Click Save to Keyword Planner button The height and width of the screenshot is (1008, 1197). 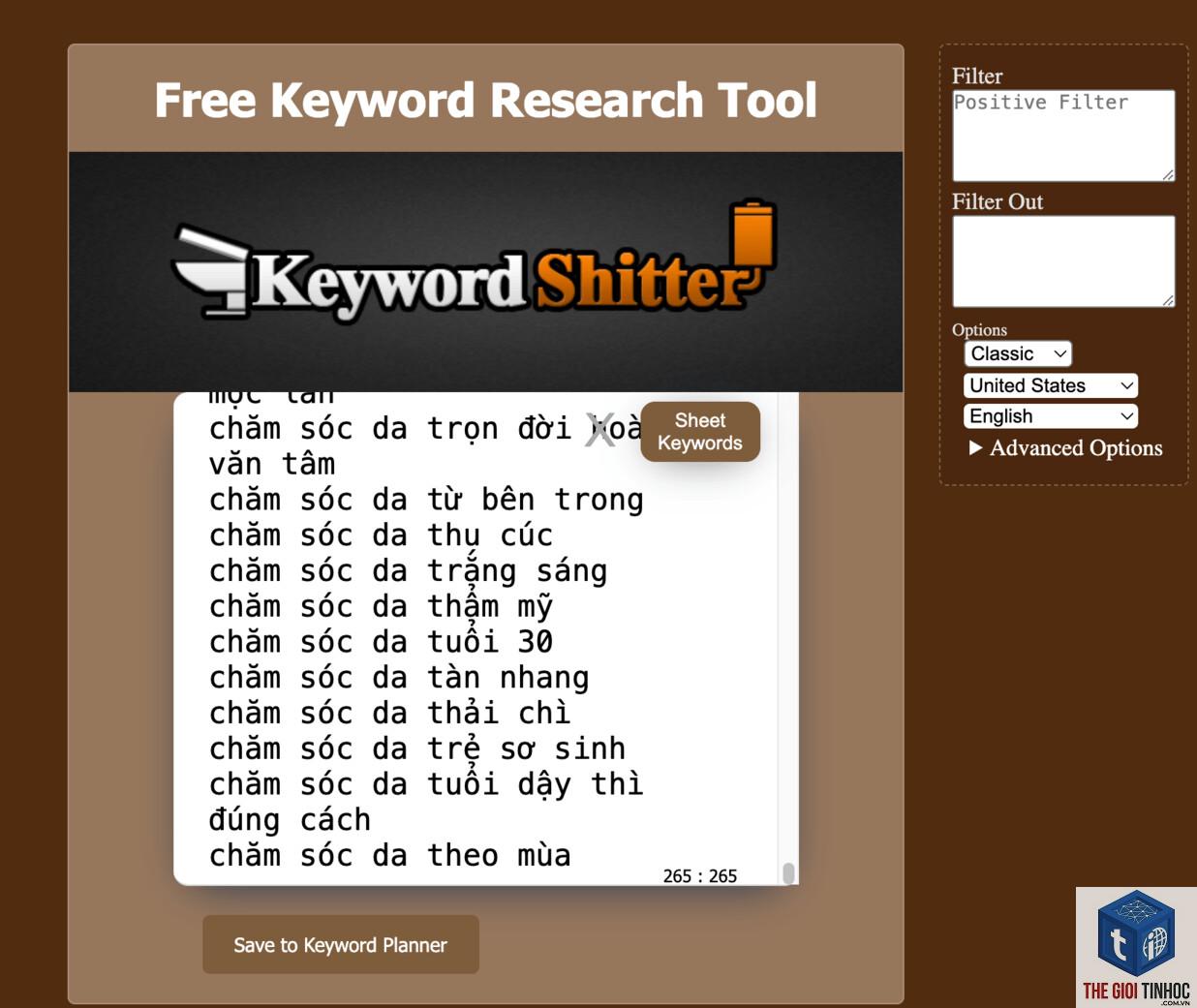[x=341, y=944]
